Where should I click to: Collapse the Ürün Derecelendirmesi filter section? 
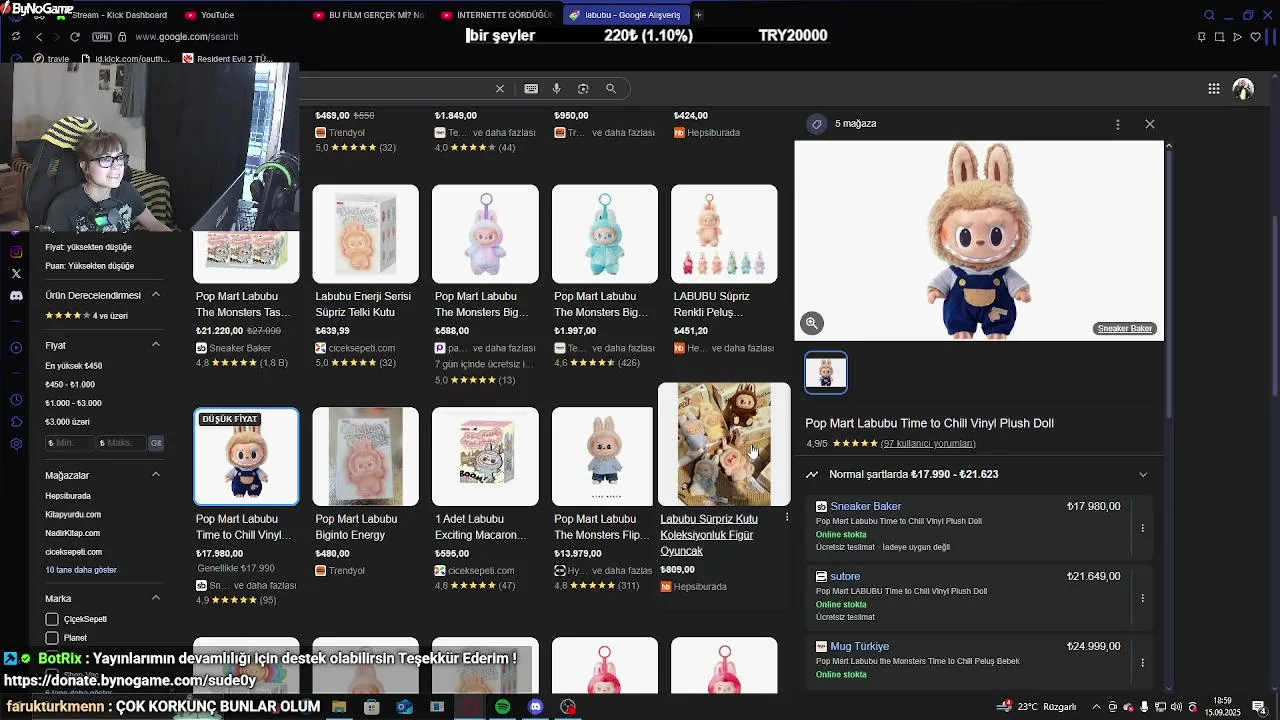pyautogui.click(x=156, y=295)
